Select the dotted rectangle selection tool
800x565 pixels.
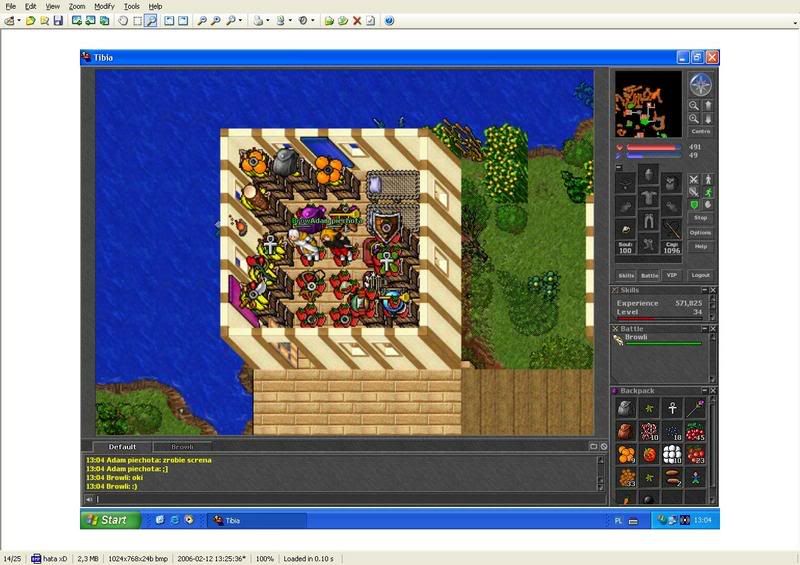pyautogui.click(x=137, y=21)
